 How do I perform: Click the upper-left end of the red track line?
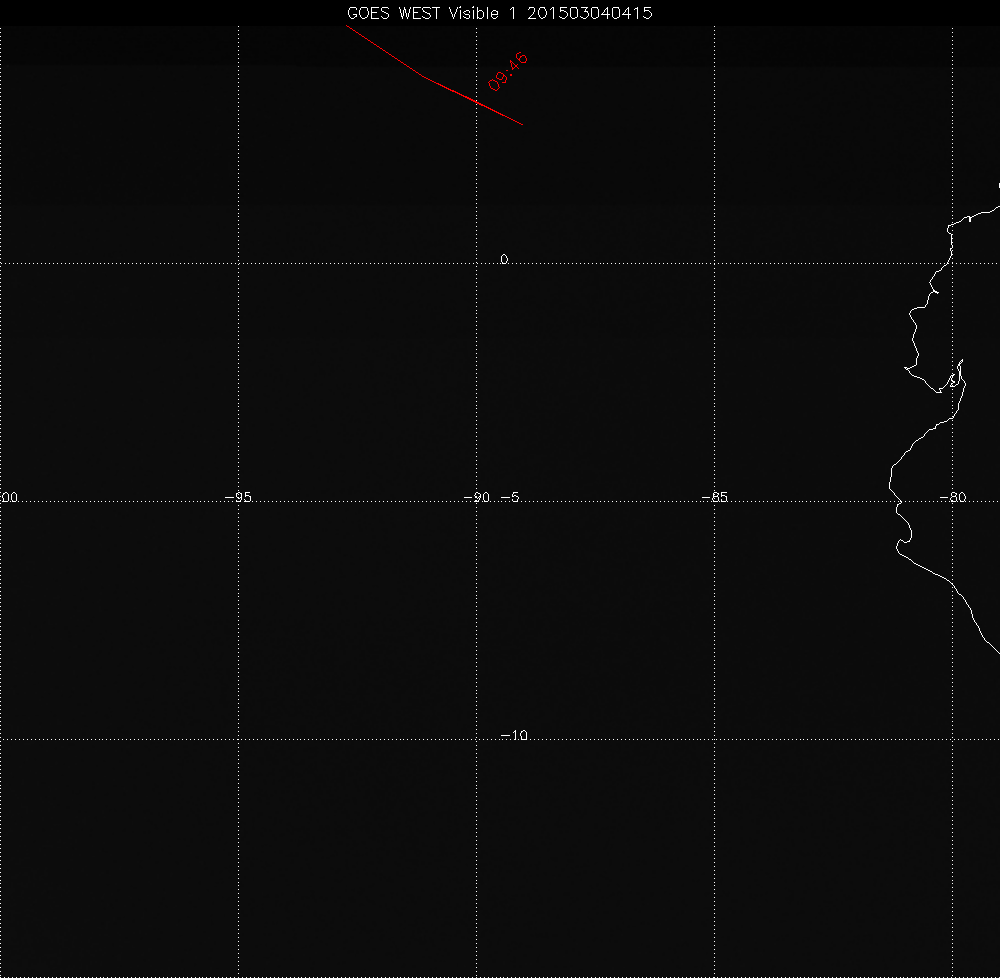[x=348, y=27]
